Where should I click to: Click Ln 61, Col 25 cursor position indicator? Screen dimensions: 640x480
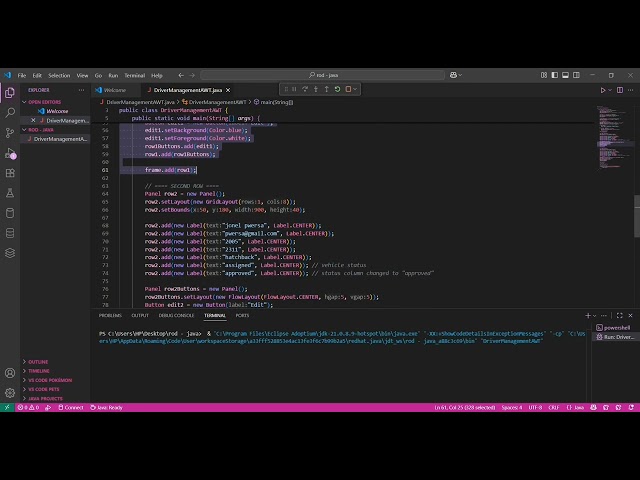(464, 407)
